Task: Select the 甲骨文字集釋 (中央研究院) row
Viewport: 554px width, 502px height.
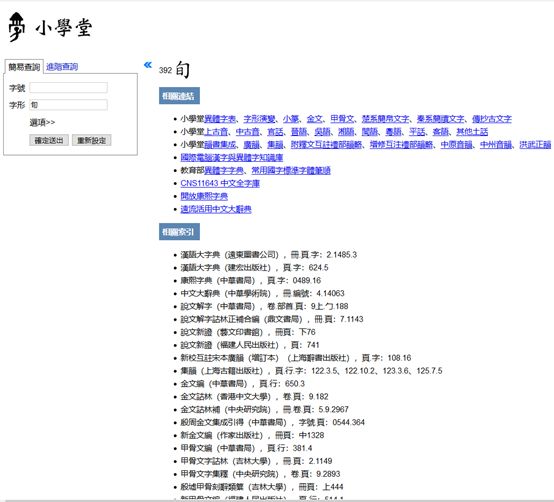Action: (260, 474)
